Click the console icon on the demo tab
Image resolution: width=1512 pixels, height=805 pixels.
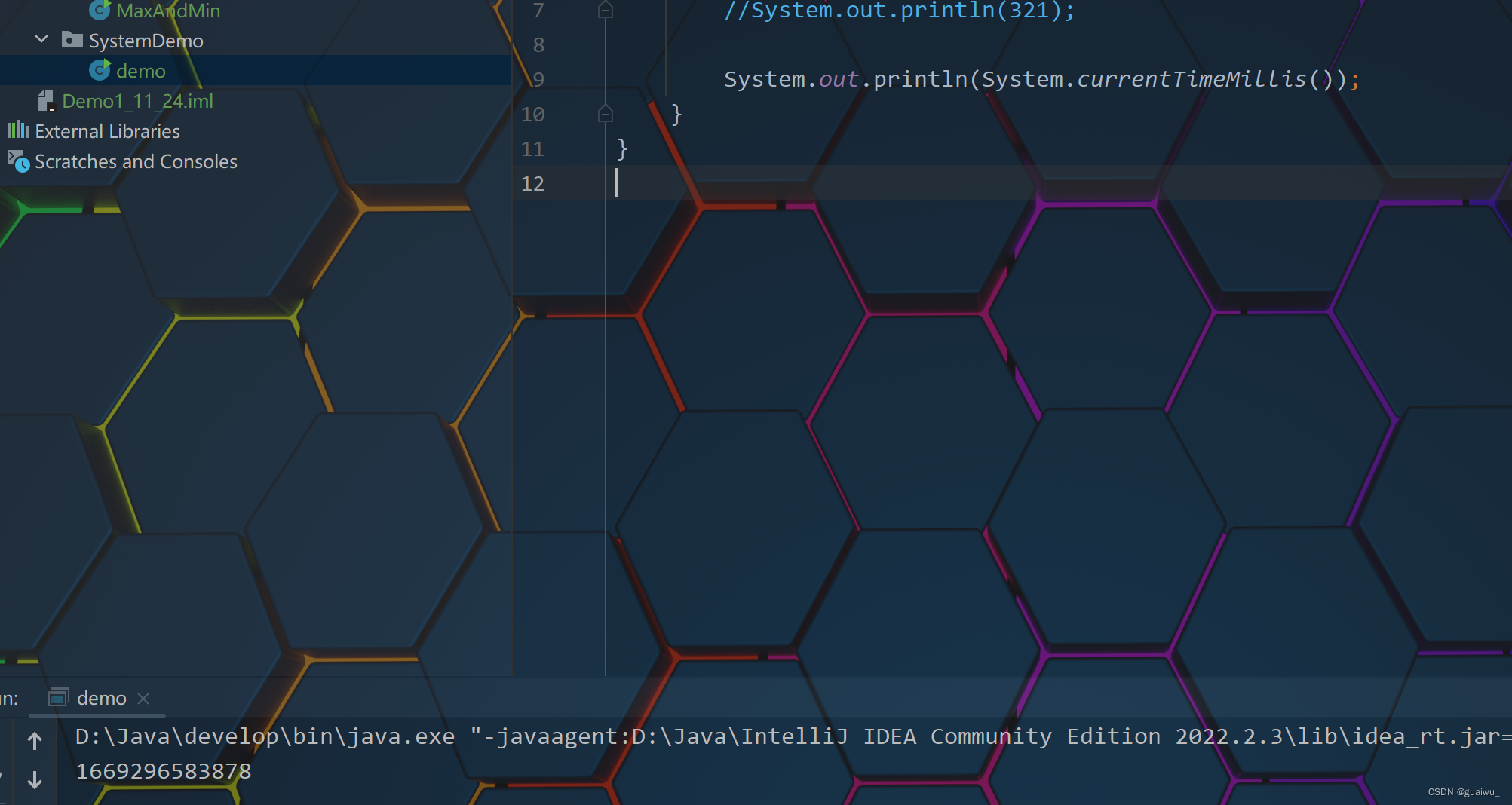[x=60, y=697]
